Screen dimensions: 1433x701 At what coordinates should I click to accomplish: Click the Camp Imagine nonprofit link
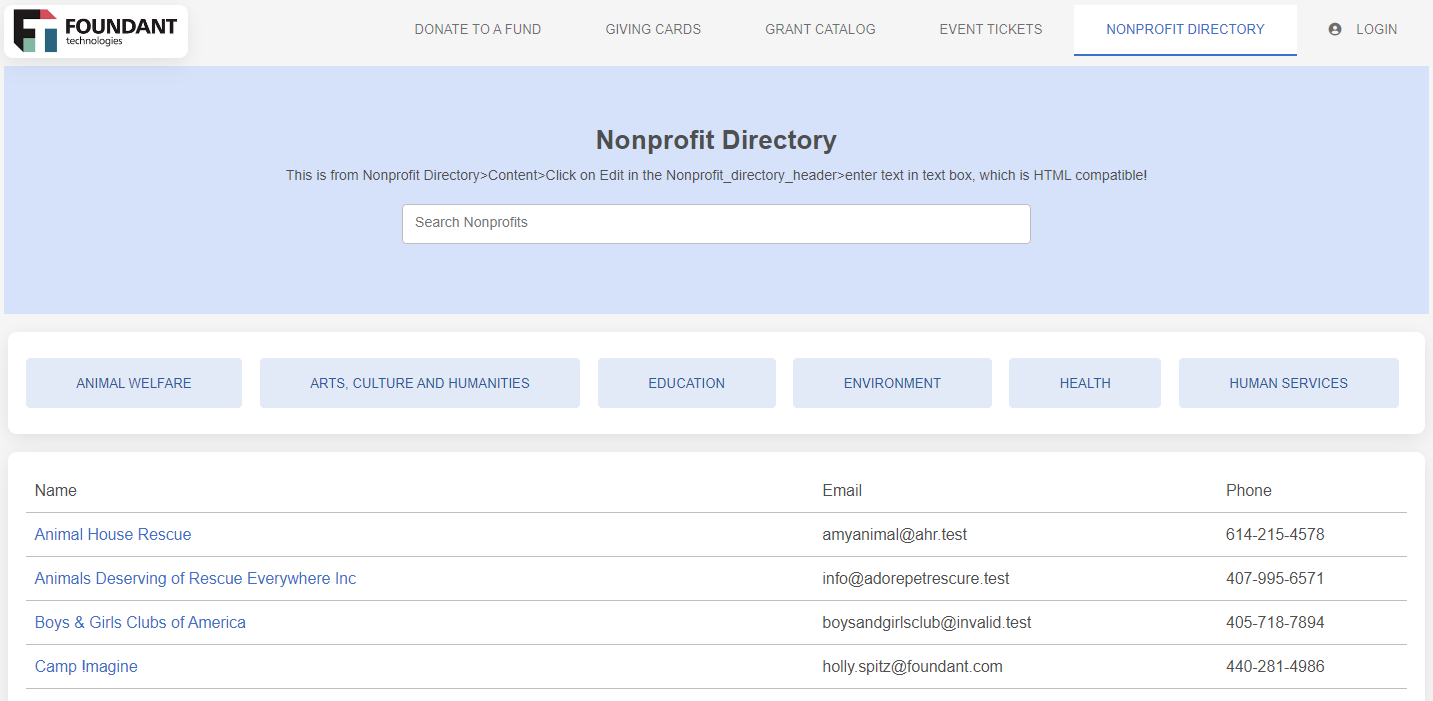(x=86, y=666)
